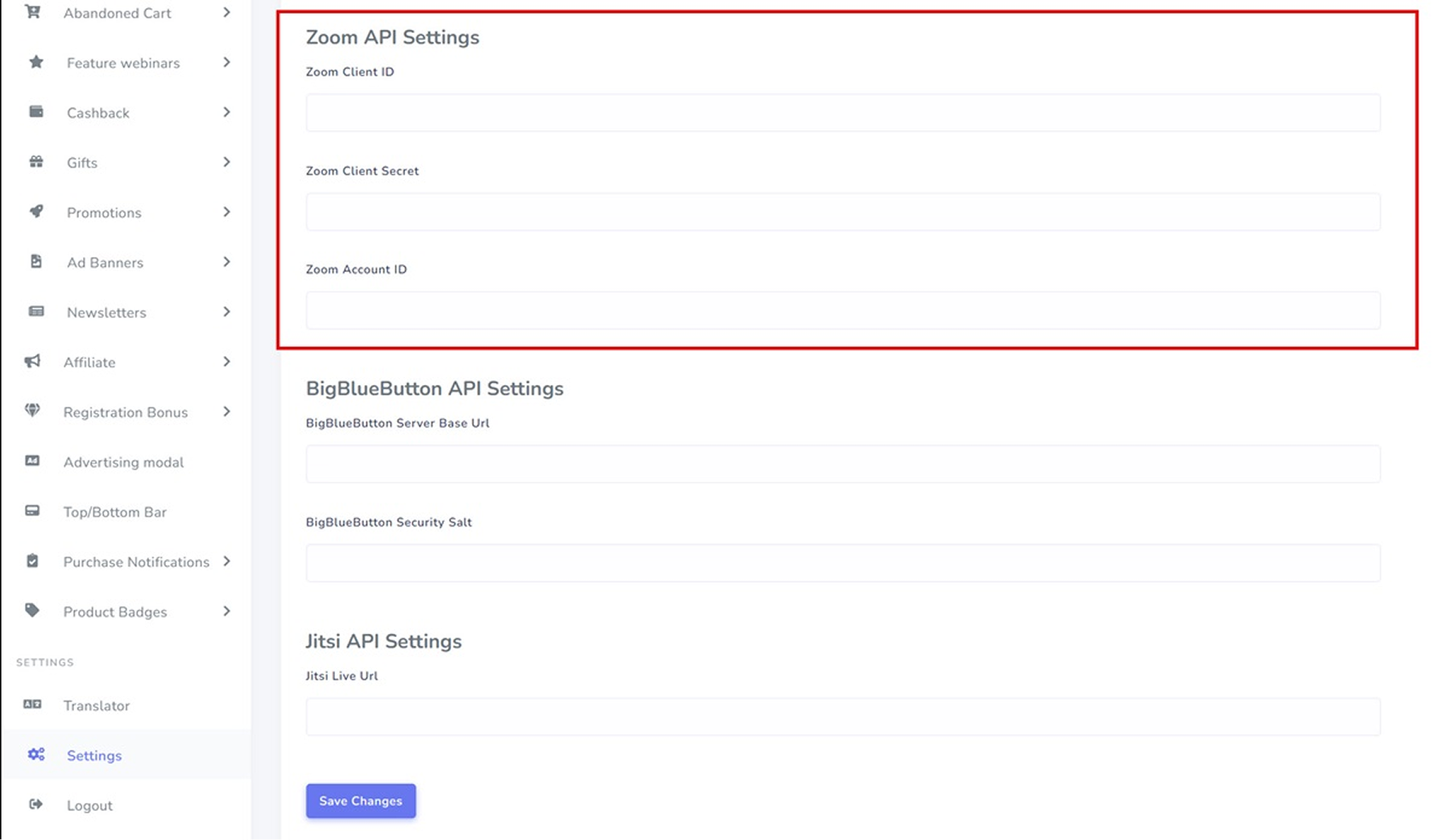Click the Translator language icon
The width and height of the screenshot is (1450, 840).
coord(32,705)
